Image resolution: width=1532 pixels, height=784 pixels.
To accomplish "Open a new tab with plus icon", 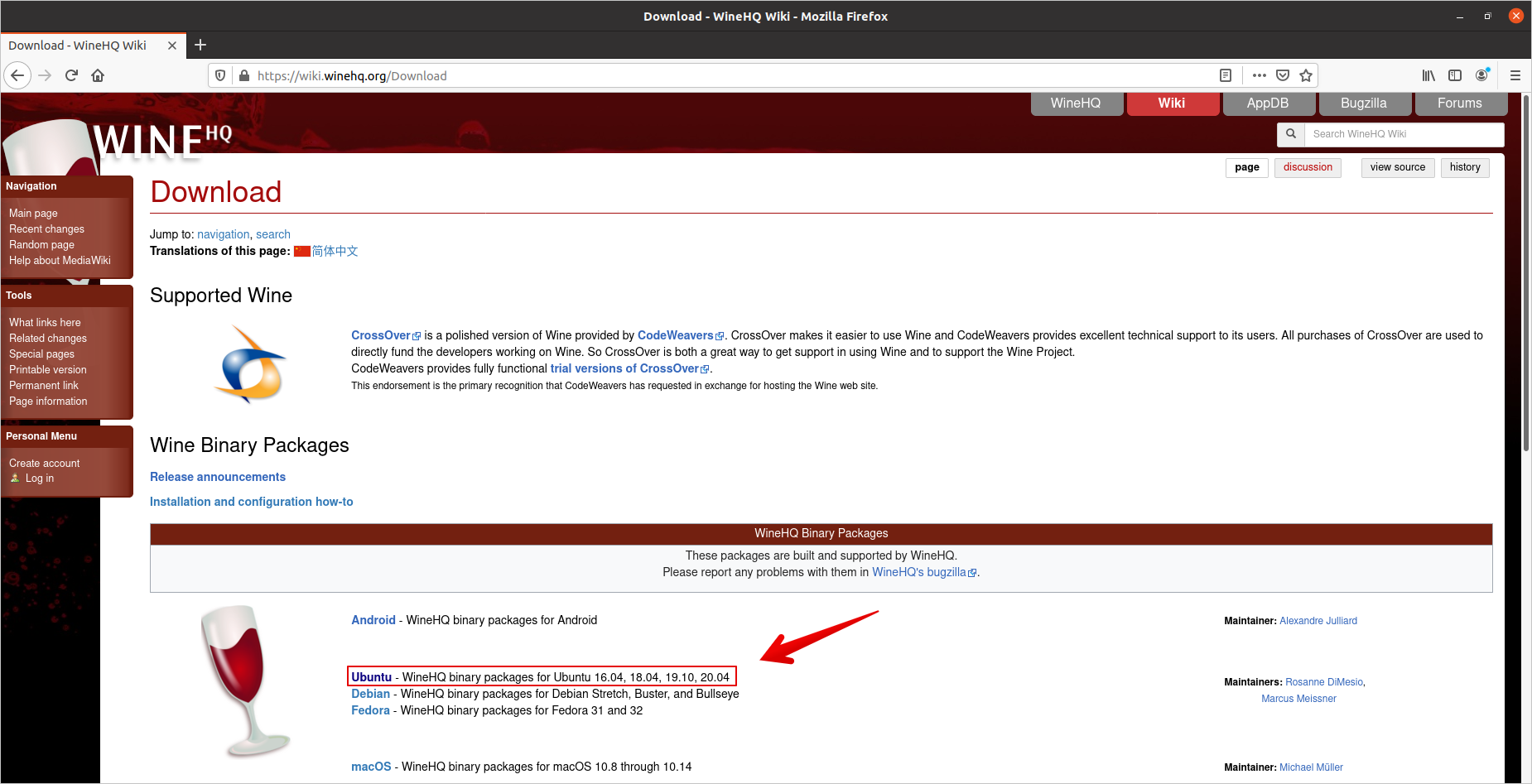I will pyautogui.click(x=200, y=45).
